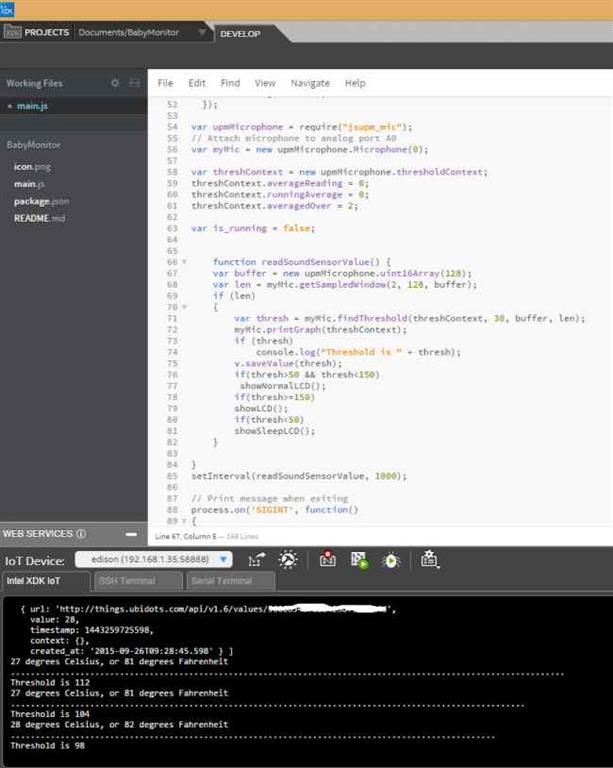Click the run app icon
The height and width of the screenshot is (768, 613).
click(x=360, y=560)
